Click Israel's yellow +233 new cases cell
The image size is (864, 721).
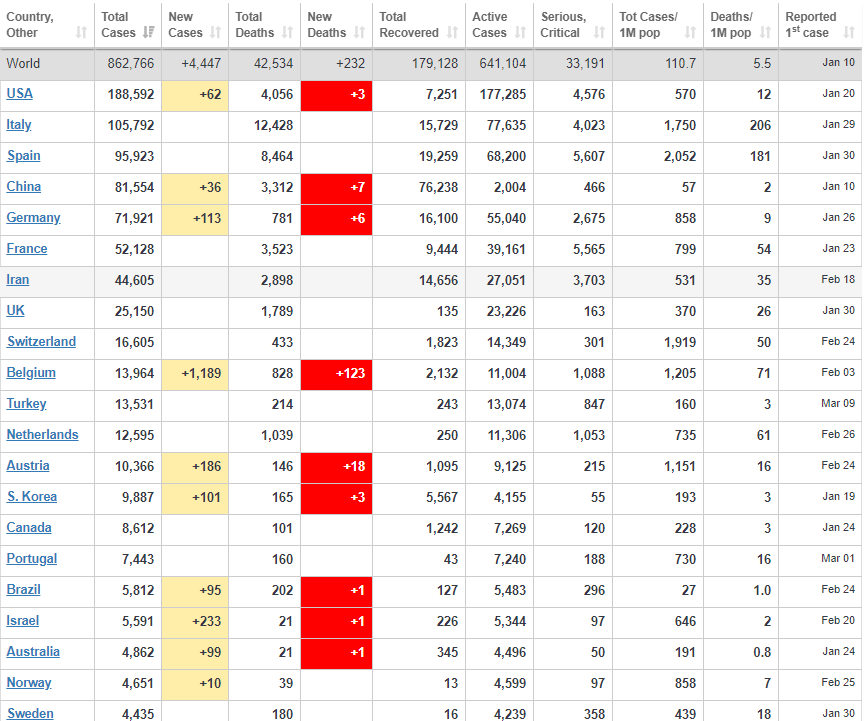coord(194,621)
